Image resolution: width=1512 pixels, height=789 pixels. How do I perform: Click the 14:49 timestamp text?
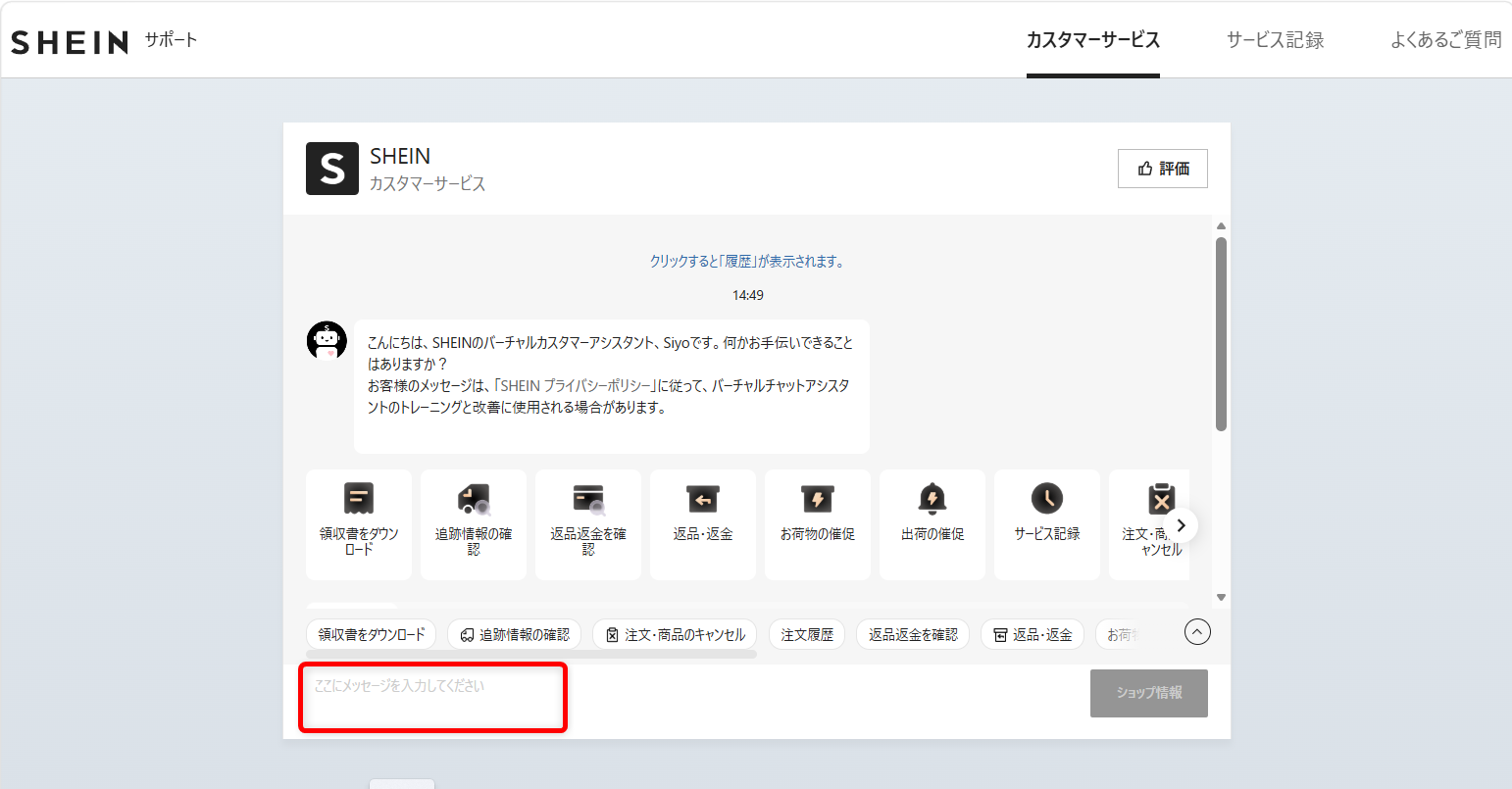click(748, 295)
